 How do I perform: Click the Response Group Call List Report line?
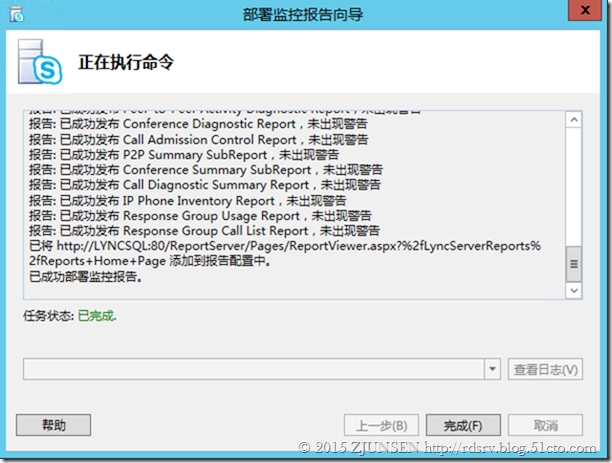204,231
